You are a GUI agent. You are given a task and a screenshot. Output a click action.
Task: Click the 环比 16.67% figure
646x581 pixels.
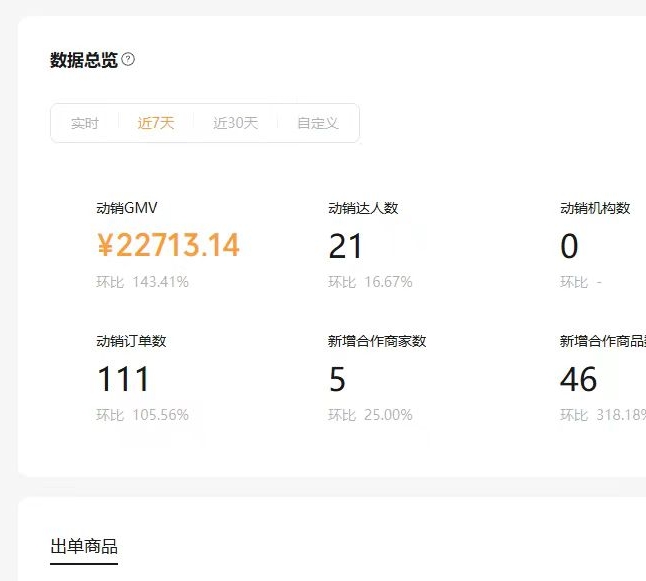pyautogui.click(x=370, y=282)
